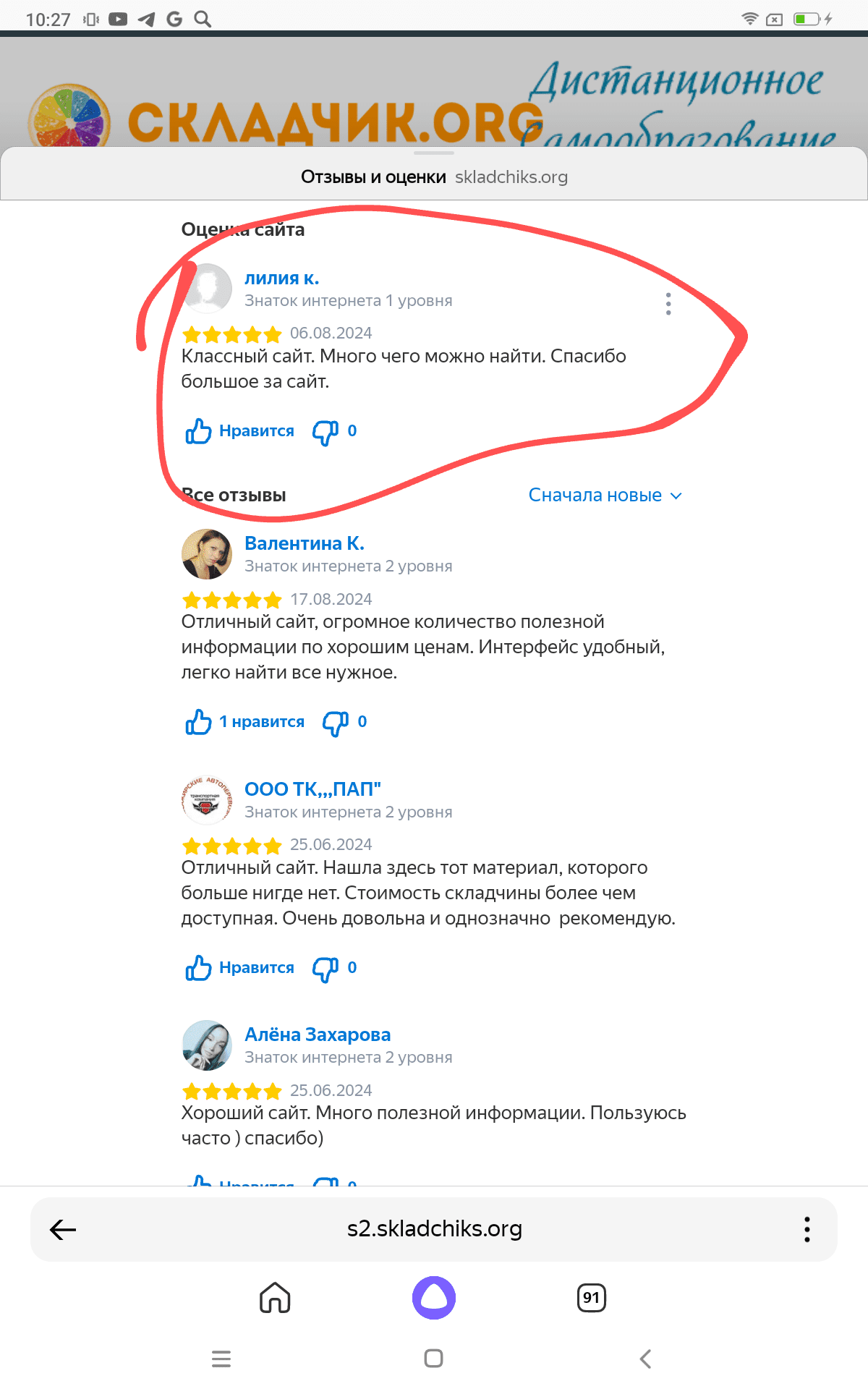Expand the Сначала новые sort dropdown

click(605, 496)
